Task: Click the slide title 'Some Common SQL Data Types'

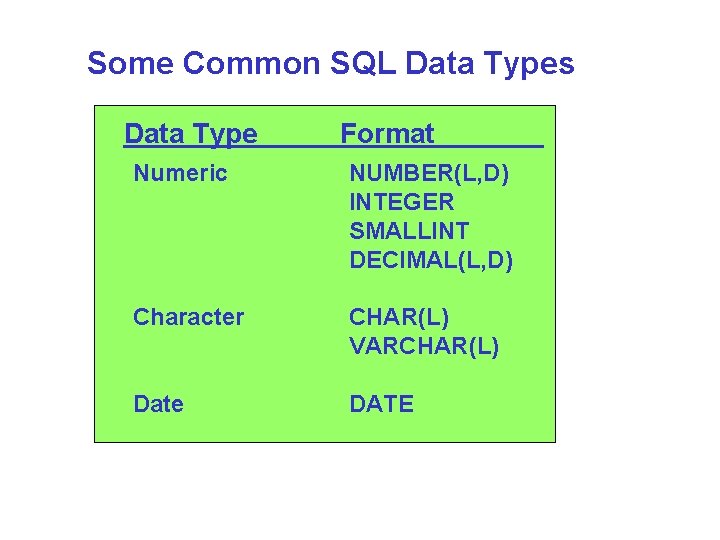Action: [330, 64]
